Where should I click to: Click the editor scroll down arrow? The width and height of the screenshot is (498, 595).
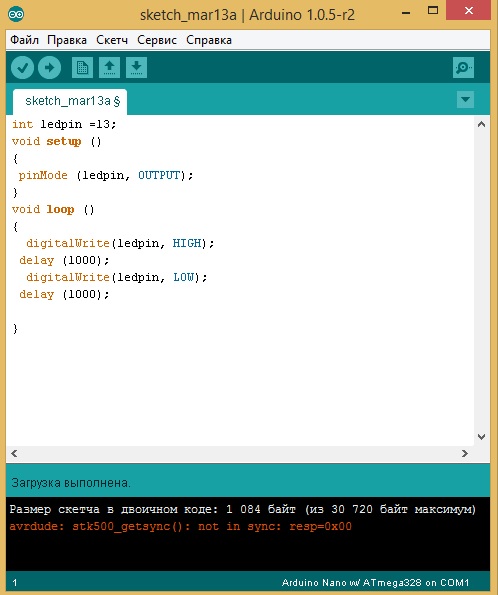coord(481,437)
